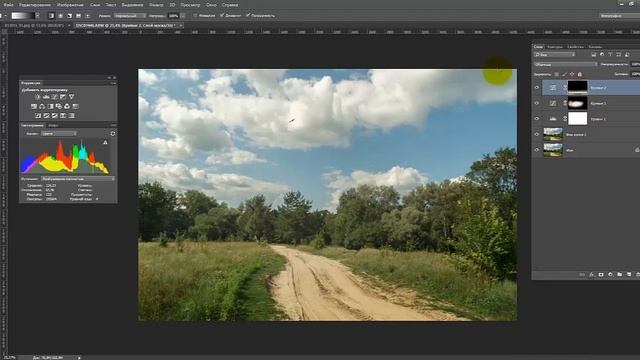Filter layers by adjustment type icon
The image size is (640, 360).
click(602, 55)
